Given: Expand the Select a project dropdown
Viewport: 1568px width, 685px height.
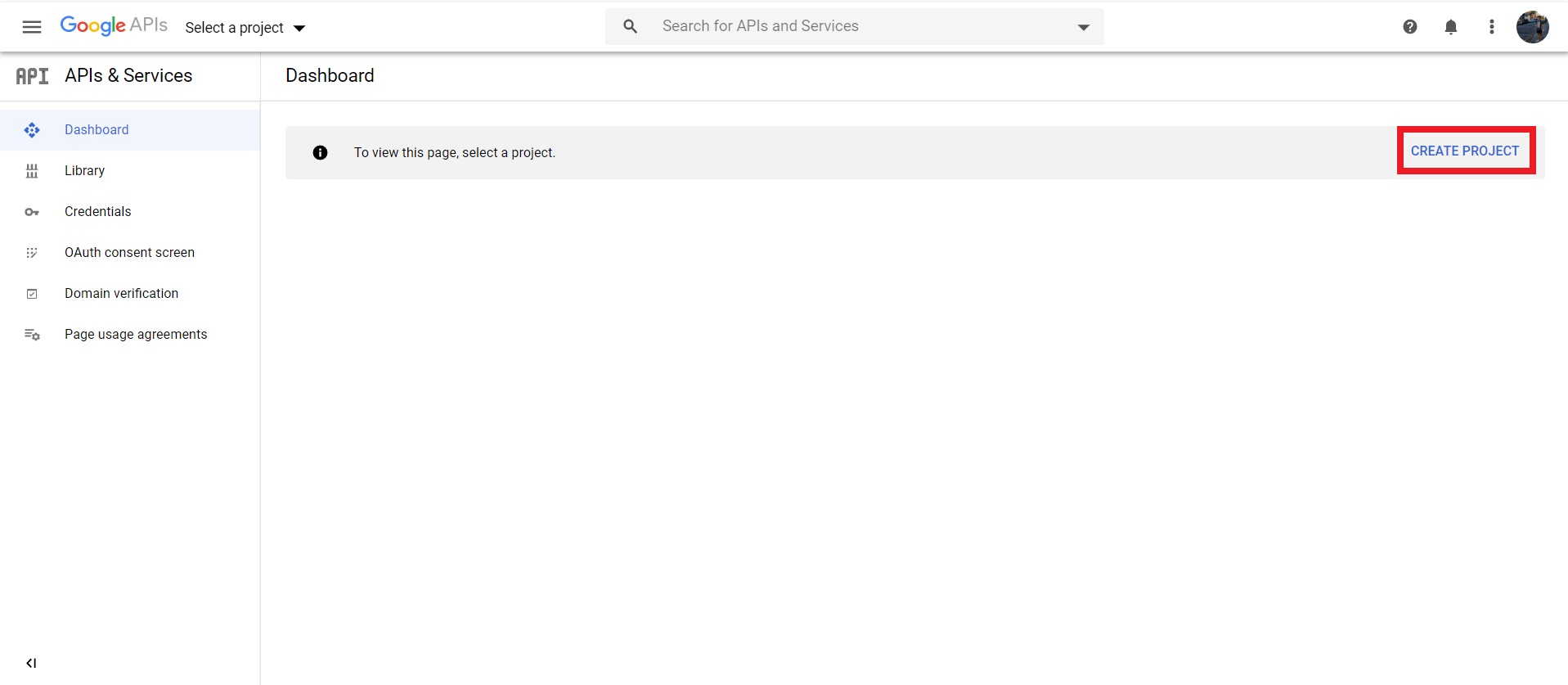Looking at the screenshot, I should click(x=245, y=28).
